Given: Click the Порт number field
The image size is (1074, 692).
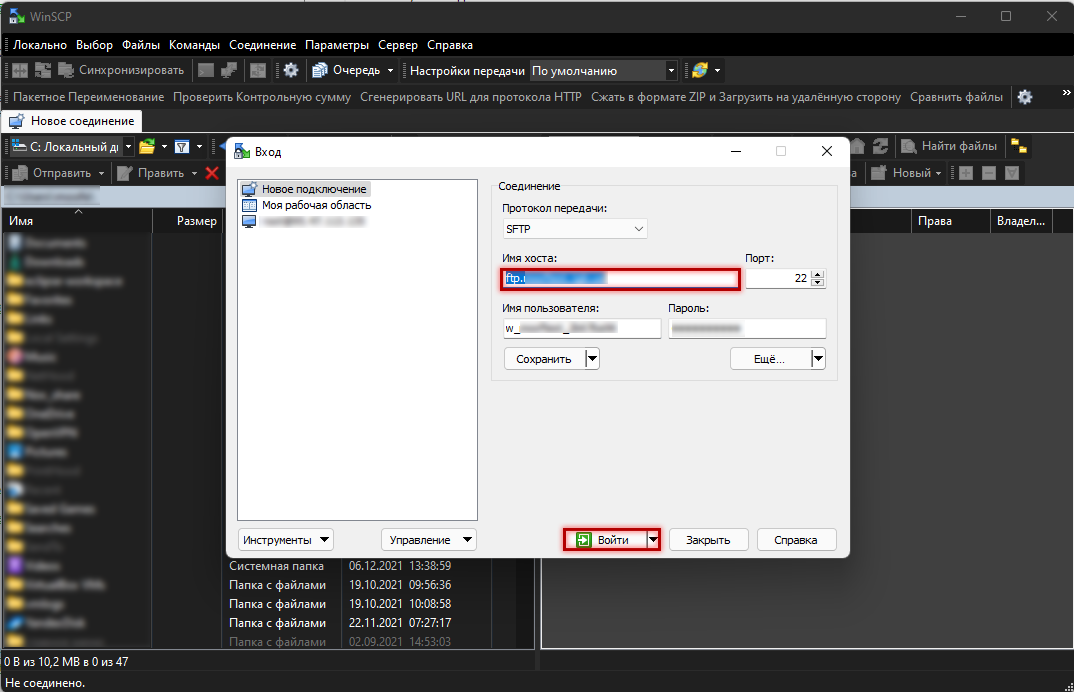Looking at the screenshot, I should tap(777, 278).
